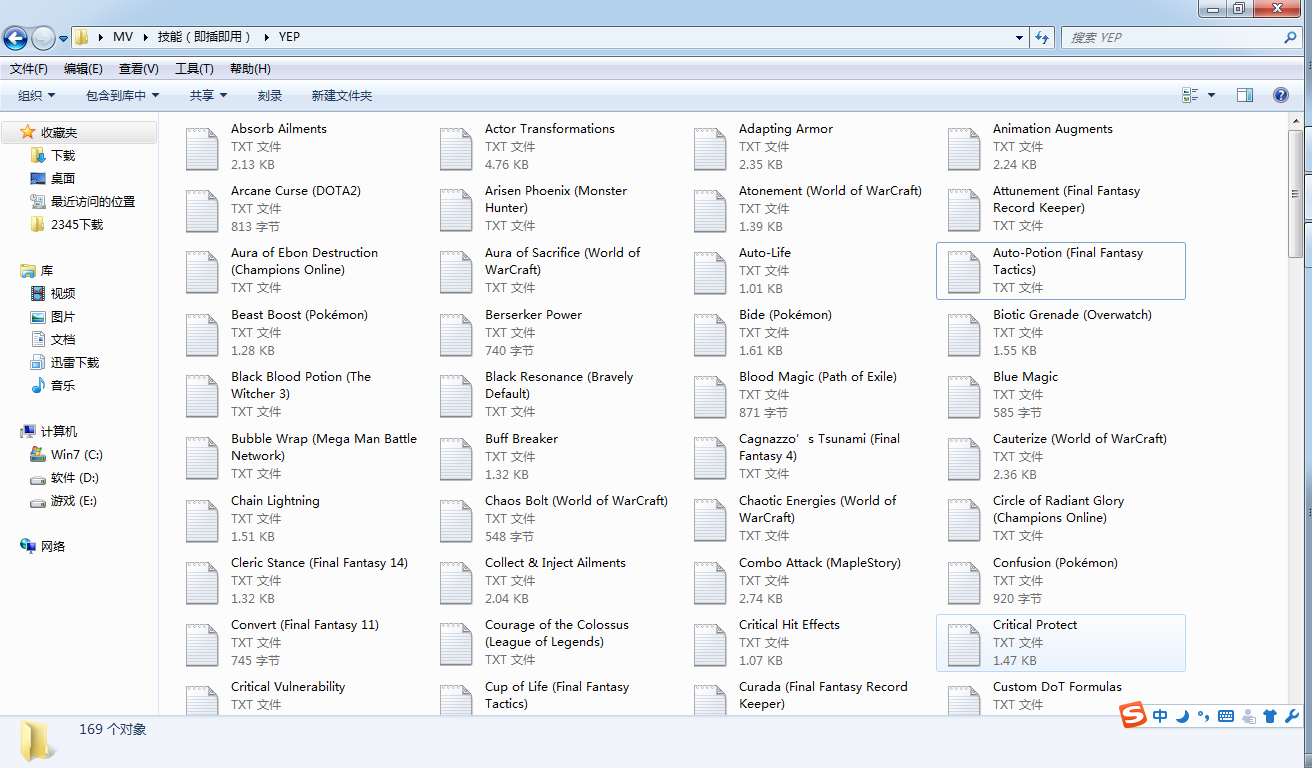Screen dimensions: 1312x768
Task: Open 下载 in the favorites sidebar
Action: click(63, 155)
